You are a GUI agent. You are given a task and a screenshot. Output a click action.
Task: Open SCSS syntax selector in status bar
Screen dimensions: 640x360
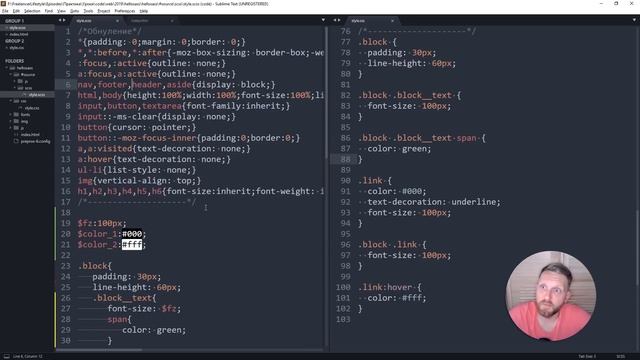620,356
